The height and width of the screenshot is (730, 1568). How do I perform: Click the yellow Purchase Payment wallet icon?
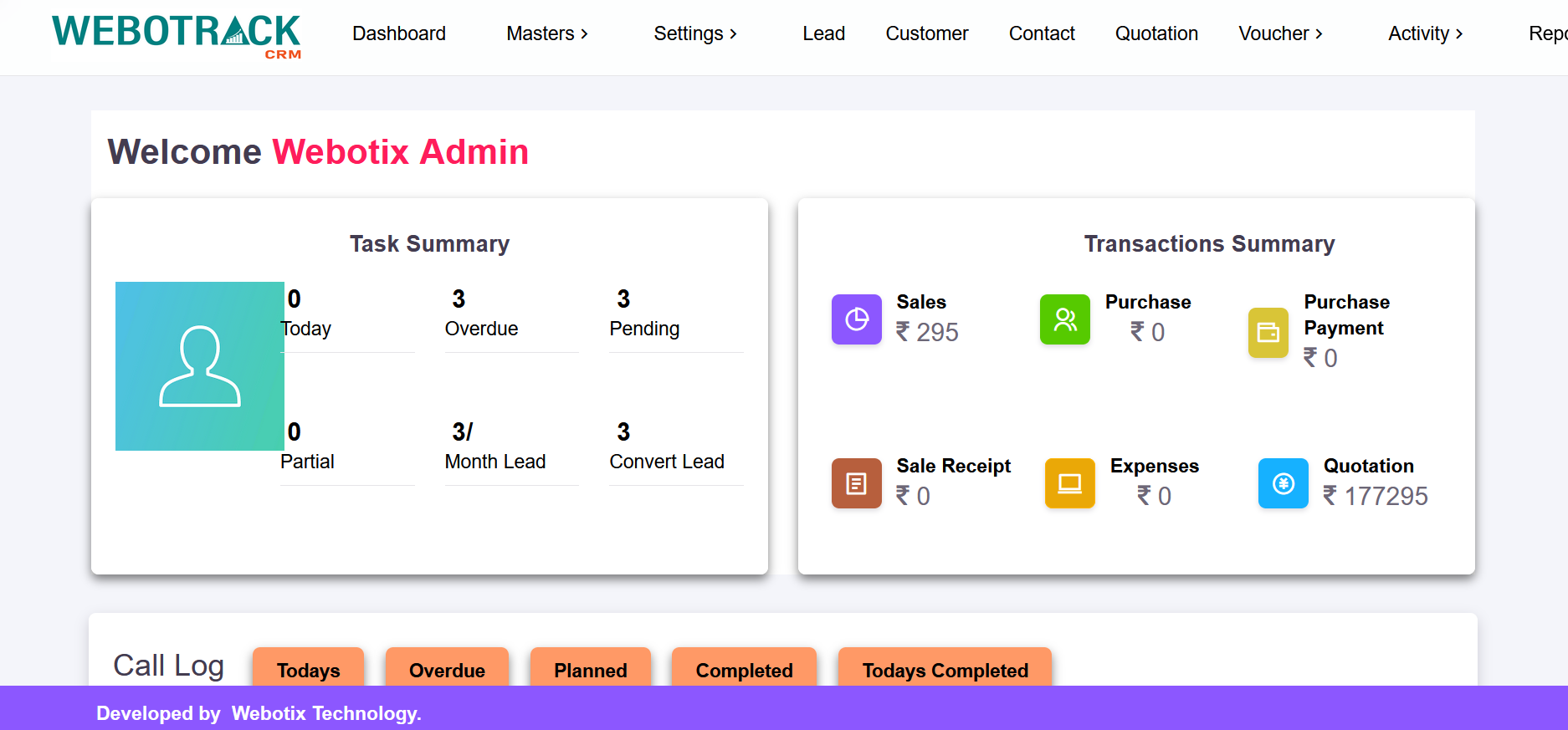1268,333
